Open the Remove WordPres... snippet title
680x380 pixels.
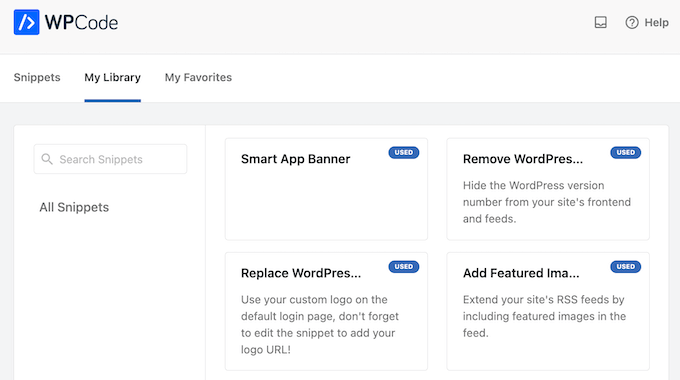(x=523, y=159)
